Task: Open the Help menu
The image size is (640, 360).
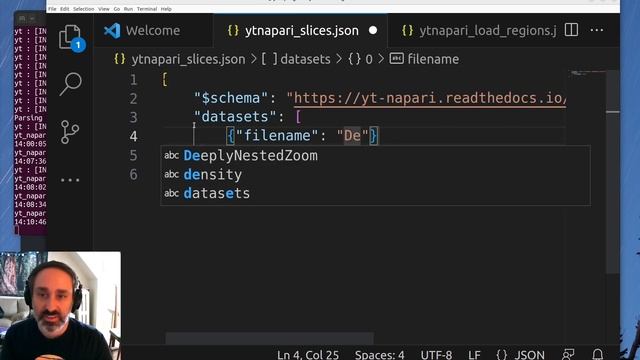Action: 166,9
